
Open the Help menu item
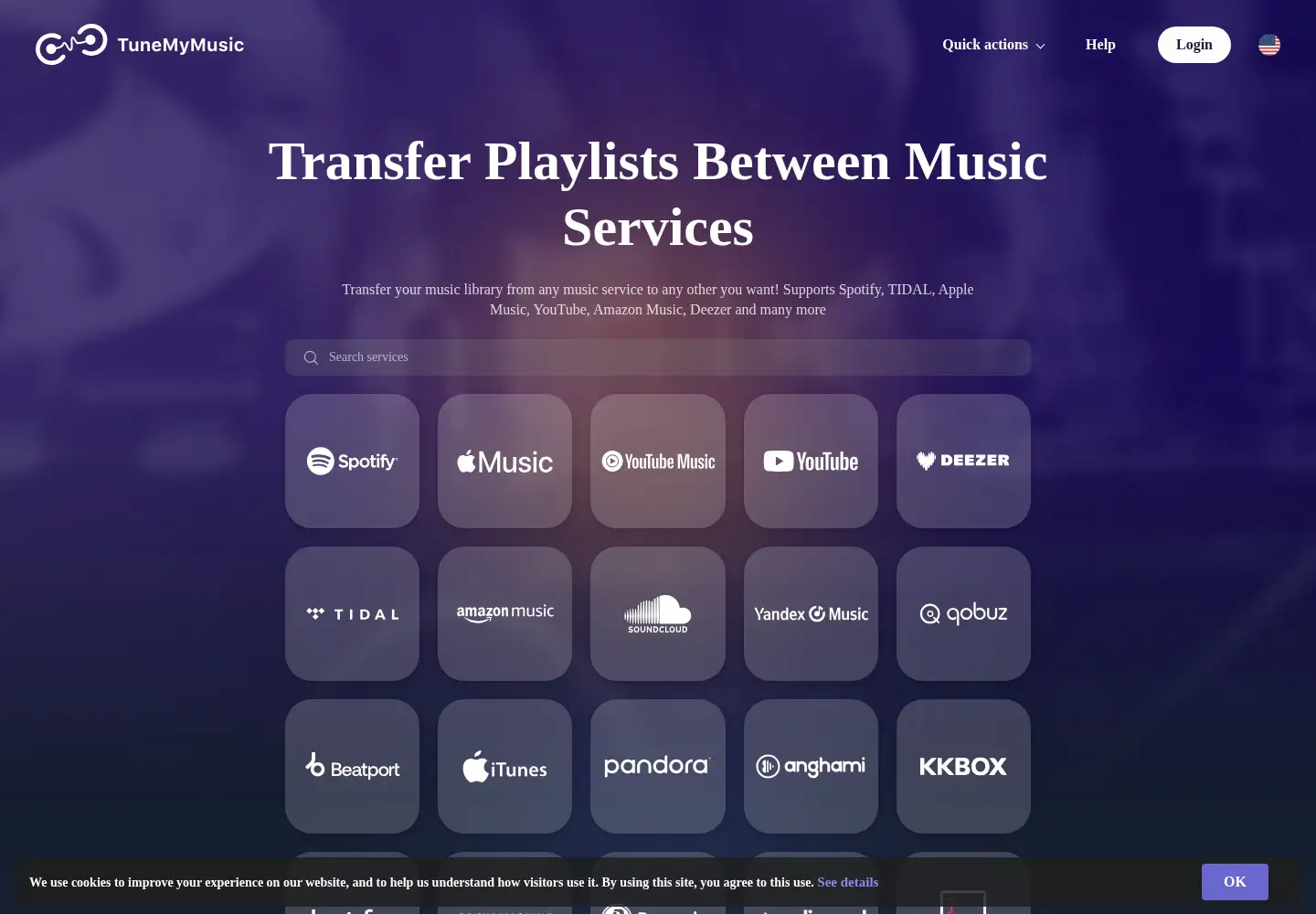(x=1100, y=45)
